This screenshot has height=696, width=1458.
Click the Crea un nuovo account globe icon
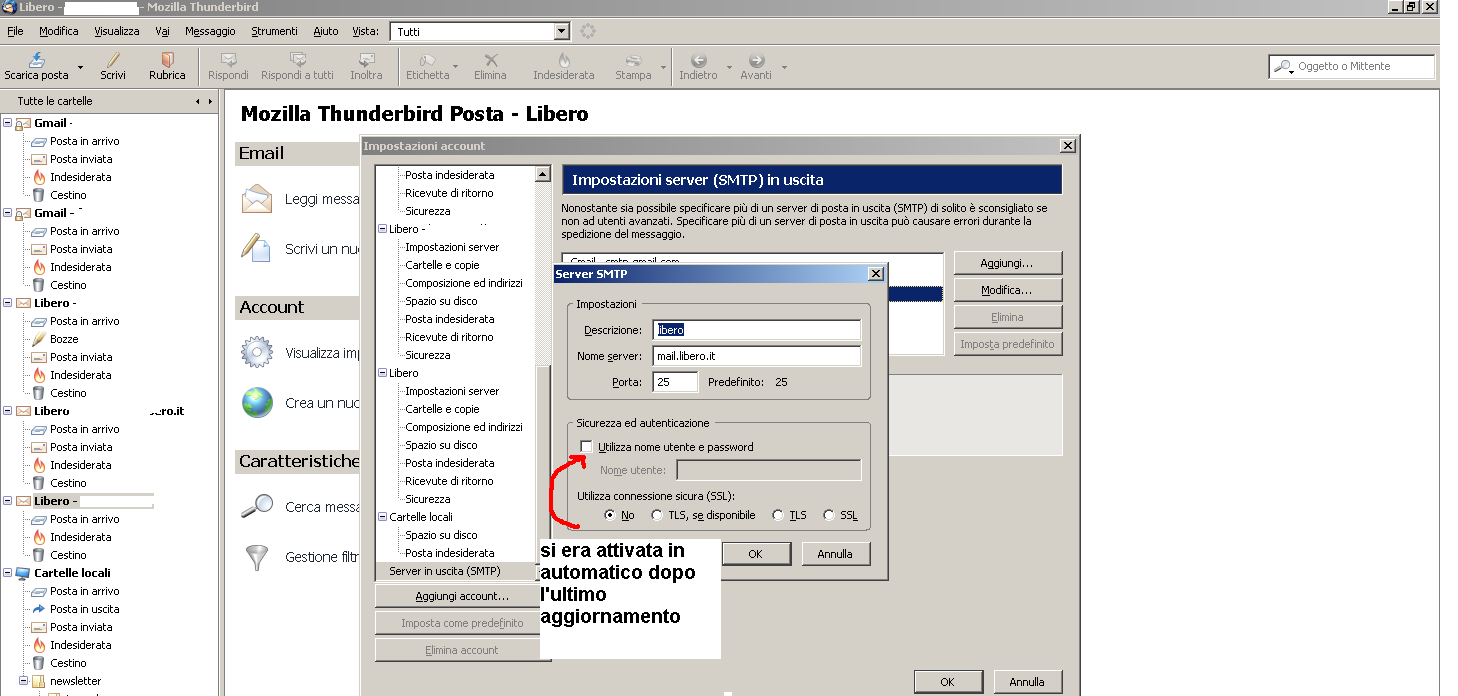[x=257, y=402]
